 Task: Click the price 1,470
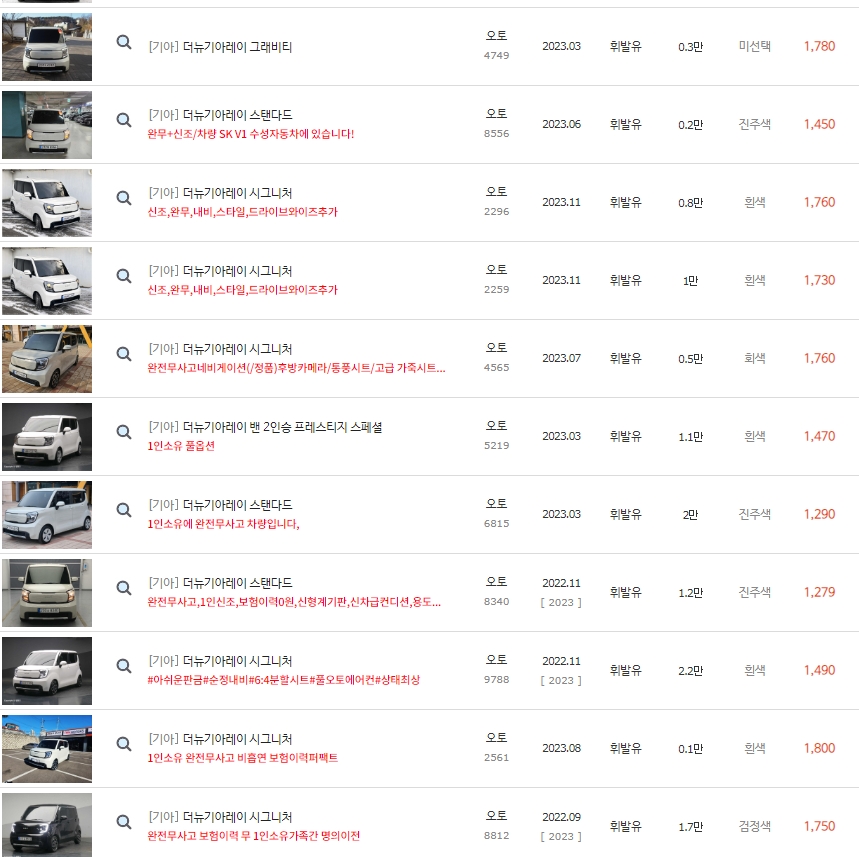(820, 436)
